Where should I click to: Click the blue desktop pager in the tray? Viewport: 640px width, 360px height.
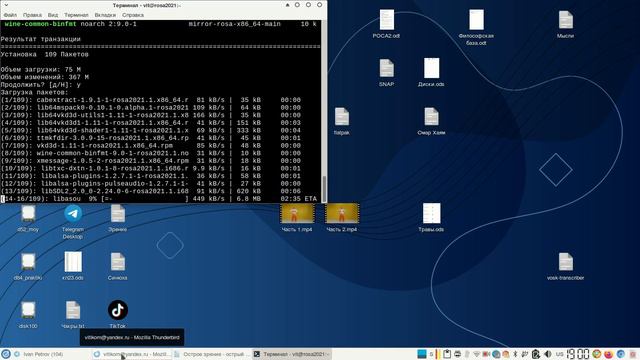tap(422, 354)
